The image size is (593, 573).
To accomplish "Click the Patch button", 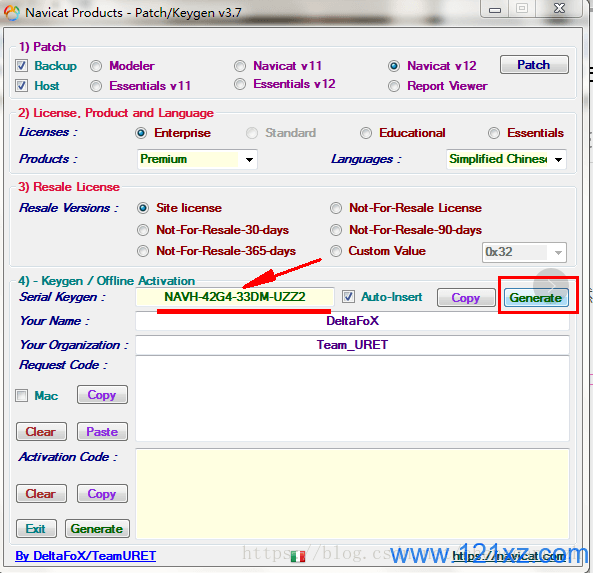I will pos(534,65).
